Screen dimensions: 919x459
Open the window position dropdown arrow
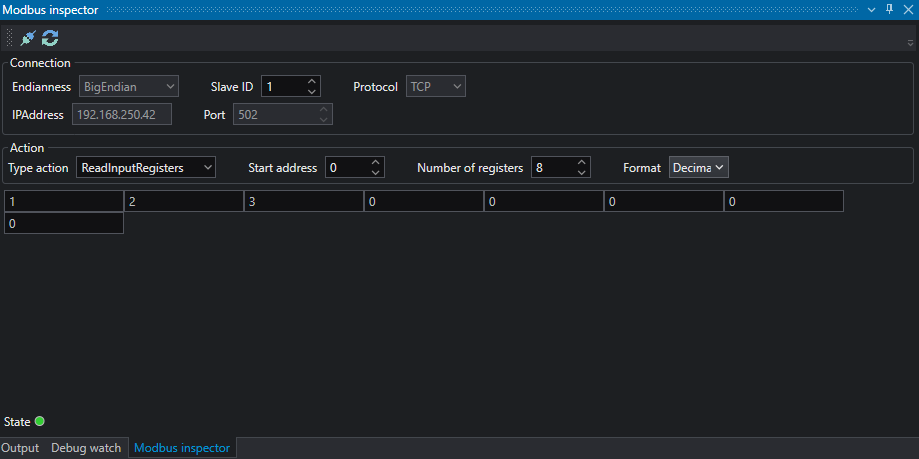[871, 9]
